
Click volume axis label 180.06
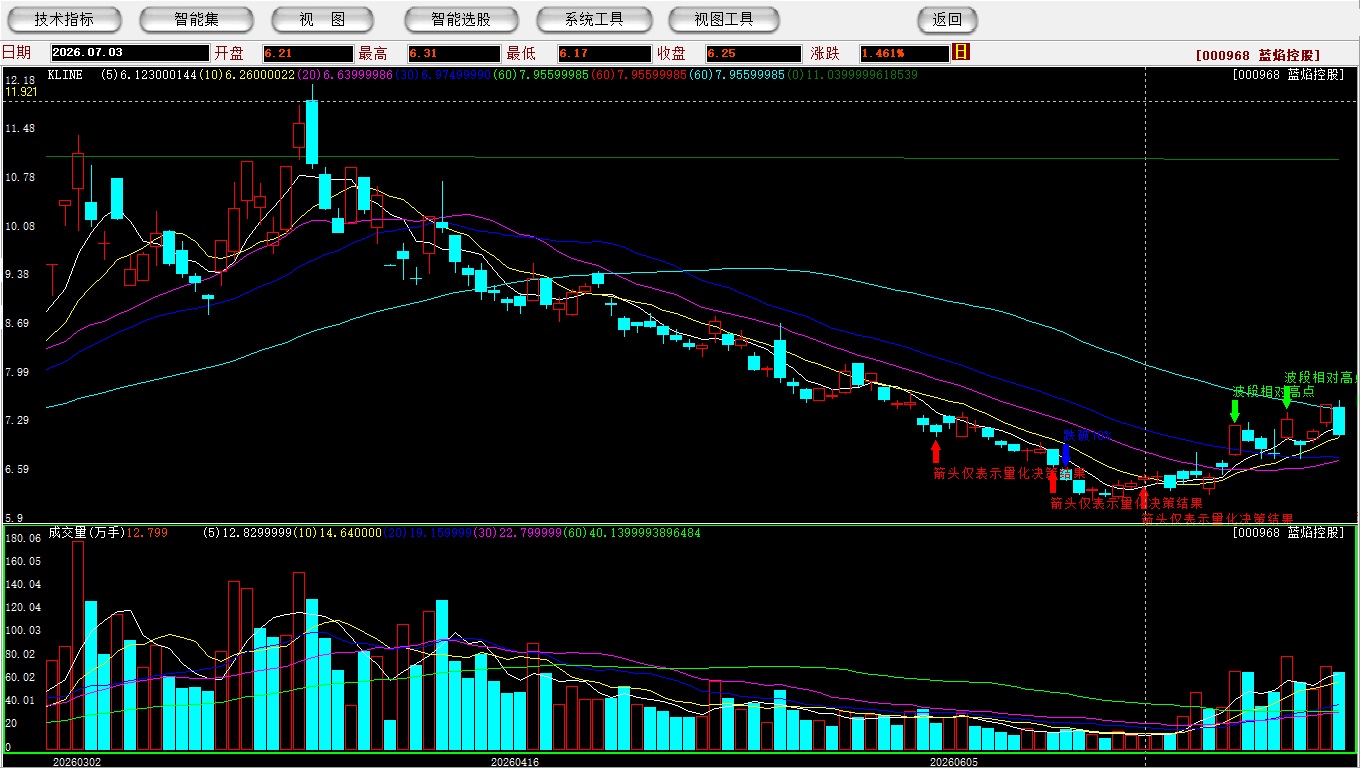click(x=23, y=538)
